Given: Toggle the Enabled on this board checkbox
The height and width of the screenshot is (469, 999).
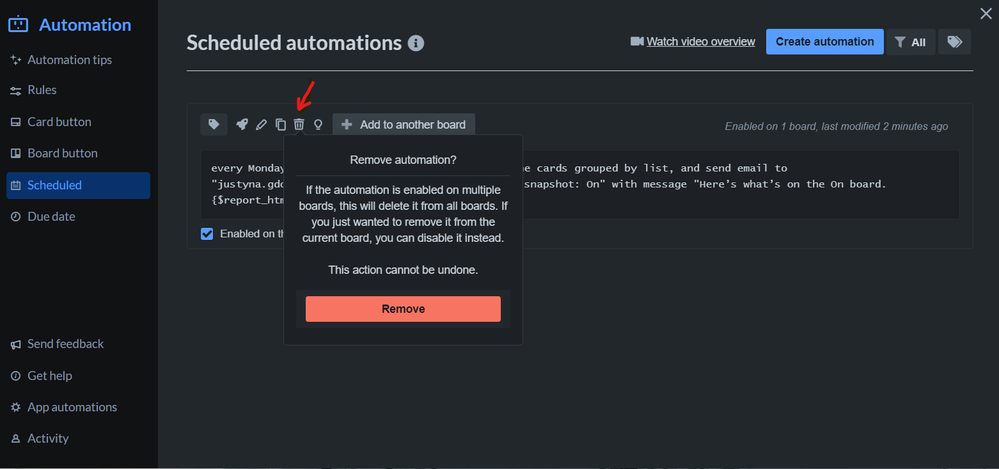Looking at the screenshot, I should tap(207, 234).
